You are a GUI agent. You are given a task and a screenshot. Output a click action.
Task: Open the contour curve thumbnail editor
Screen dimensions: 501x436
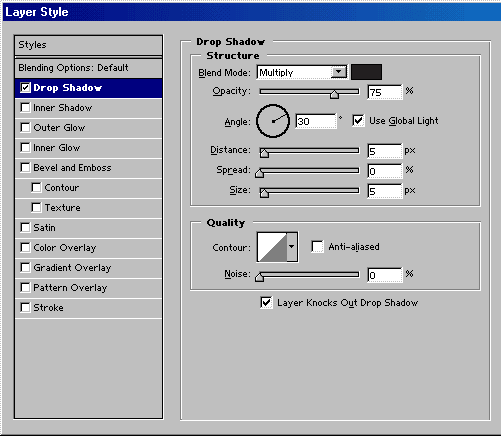pyautogui.click(x=272, y=247)
